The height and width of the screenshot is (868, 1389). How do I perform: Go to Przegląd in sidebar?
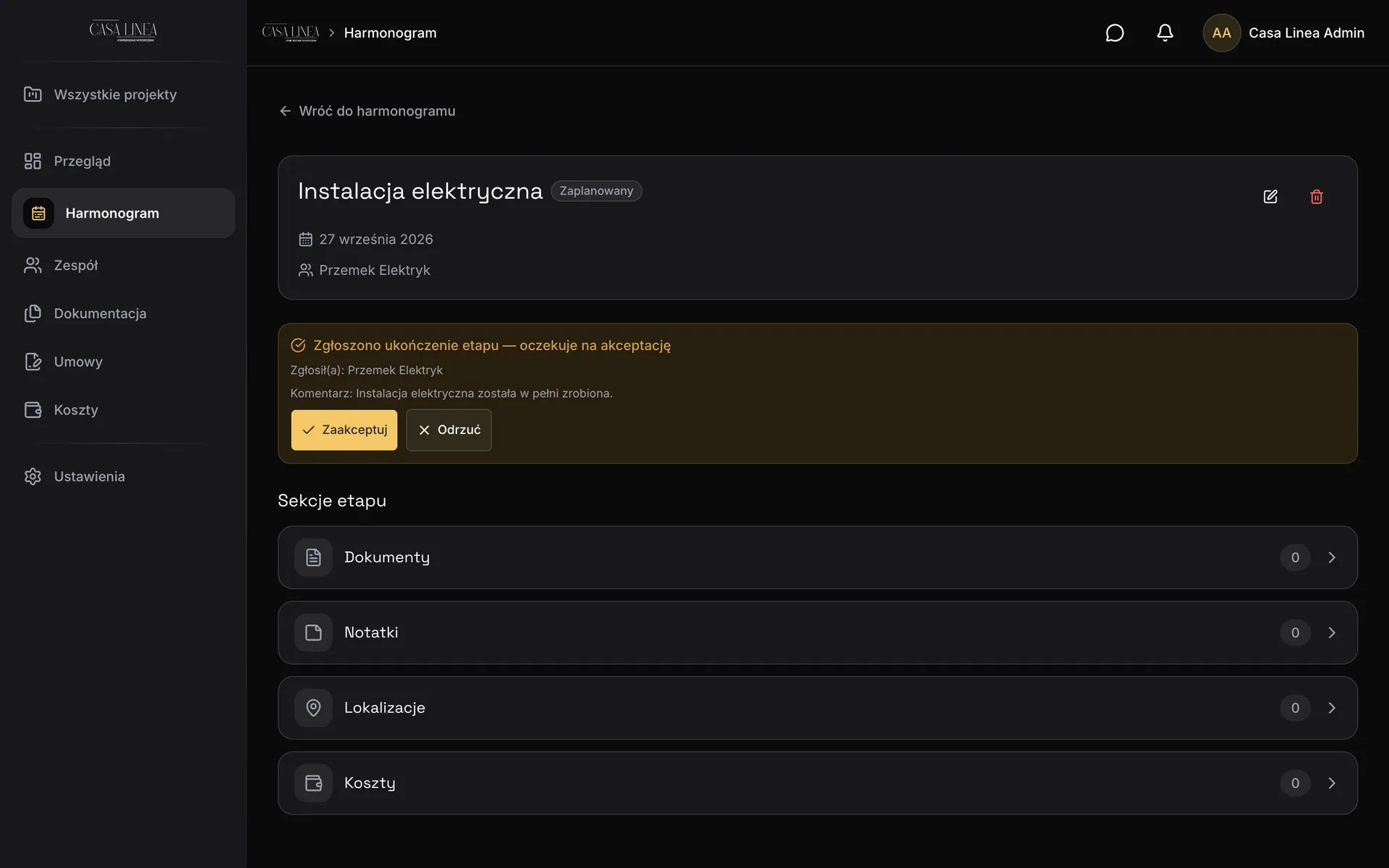coord(123,161)
